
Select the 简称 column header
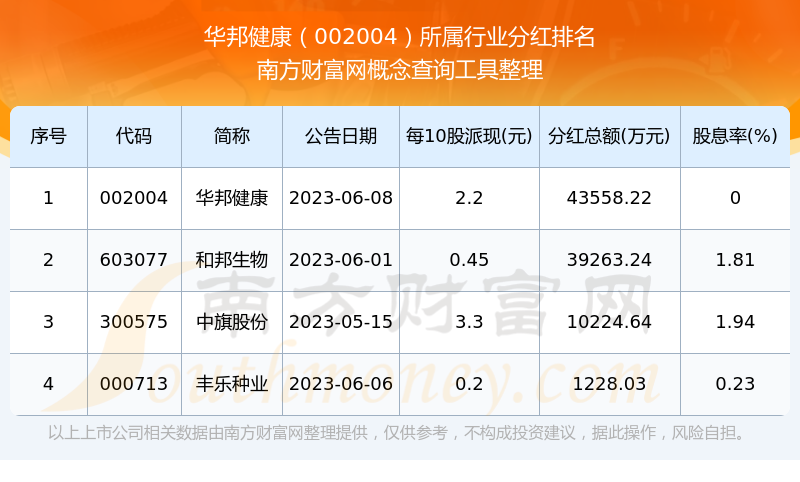click(x=232, y=136)
